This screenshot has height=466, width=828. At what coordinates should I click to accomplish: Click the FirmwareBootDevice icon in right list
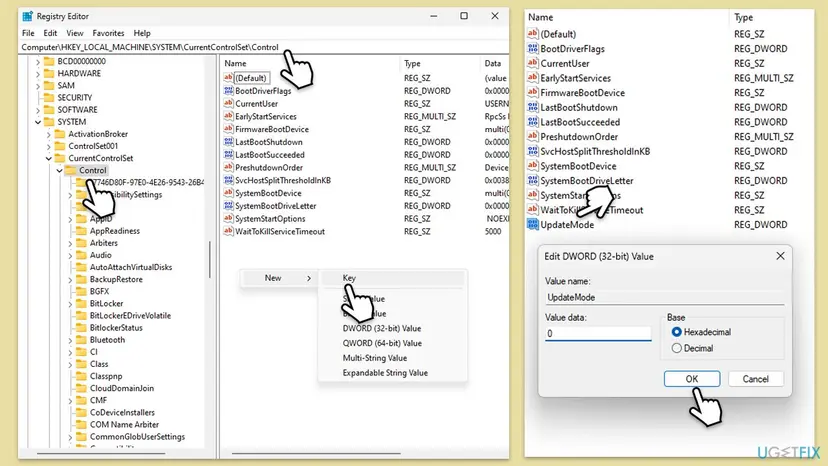coord(532,92)
